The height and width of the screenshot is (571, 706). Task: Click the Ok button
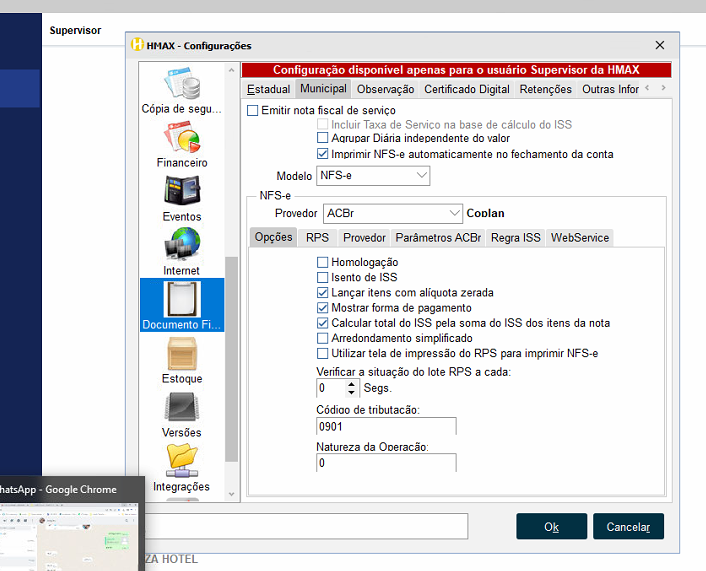(551, 527)
